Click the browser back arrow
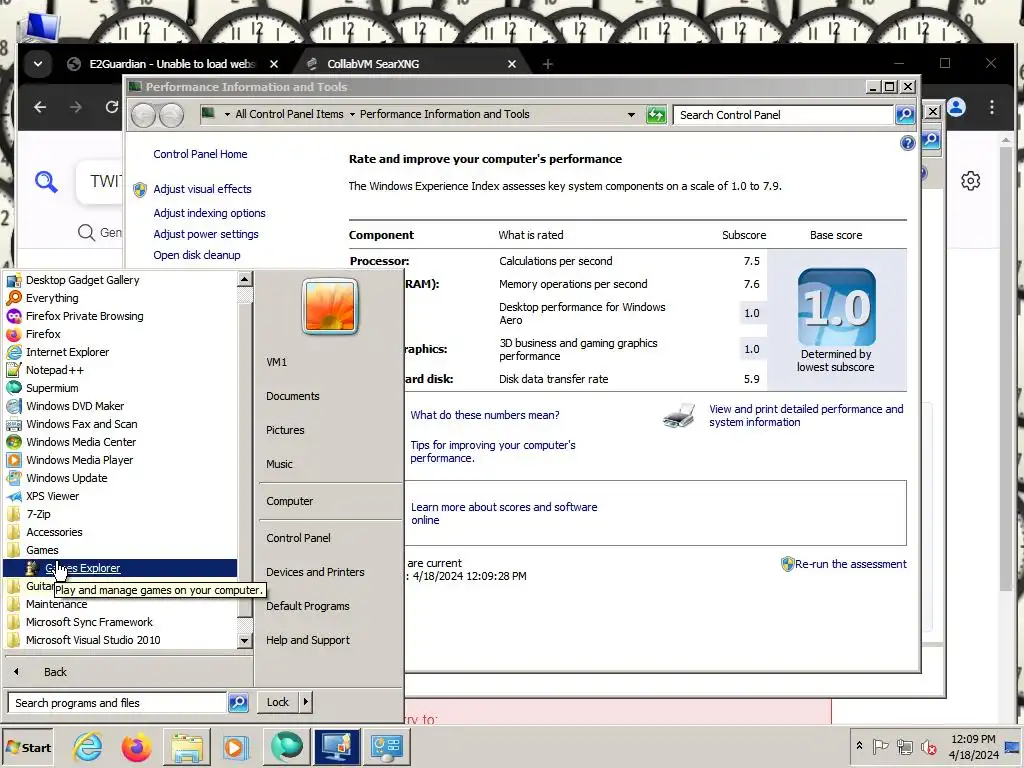The image size is (1024, 768). [40, 107]
